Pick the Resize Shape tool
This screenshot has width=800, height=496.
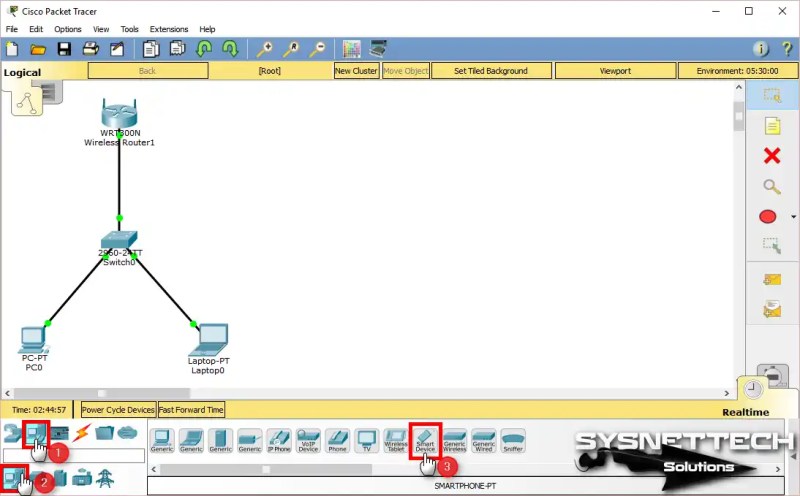click(772, 245)
